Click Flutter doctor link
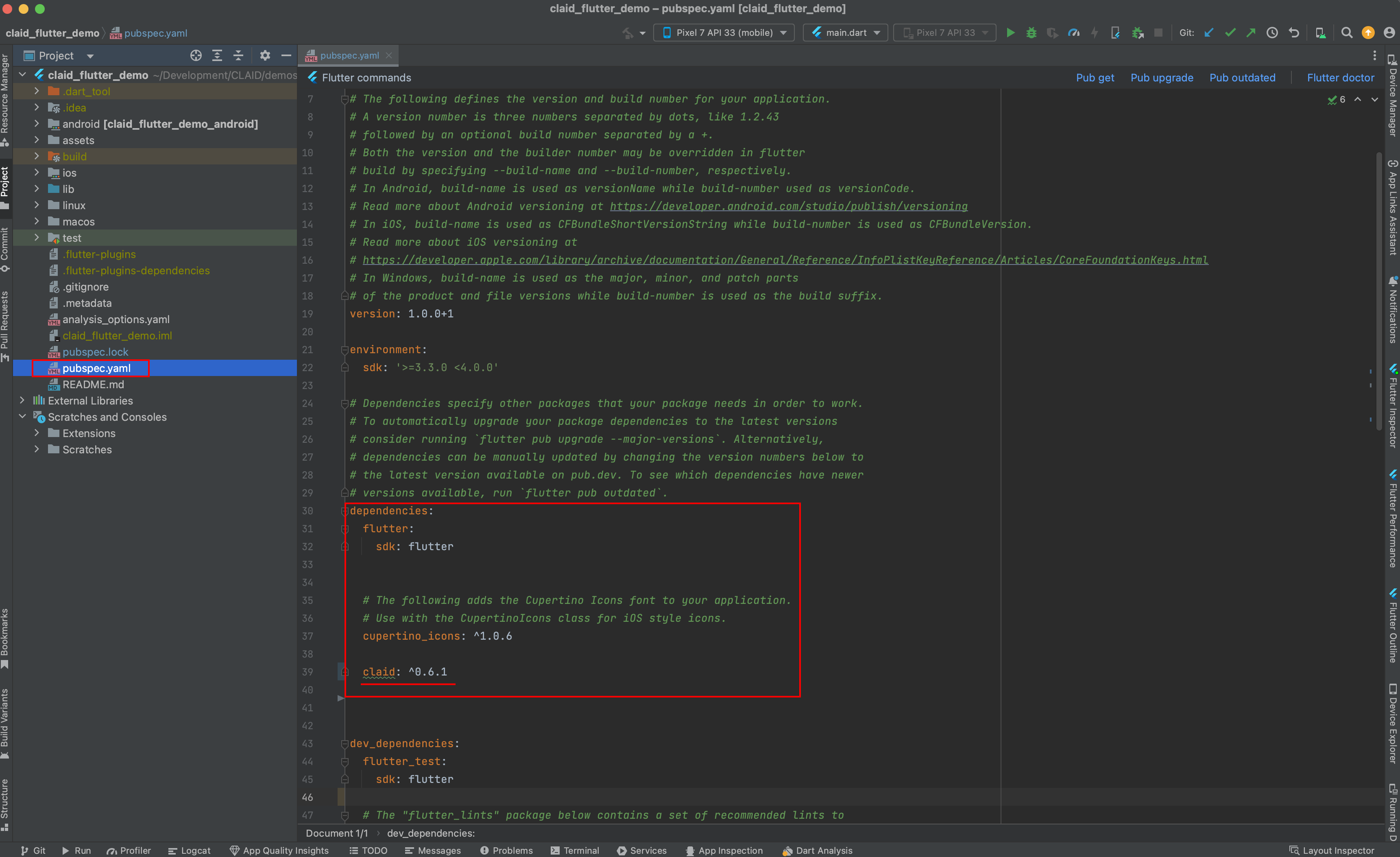Image resolution: width=1400 pixels, height=857 pixels. pyautogui.click(x=1340, y=77)
